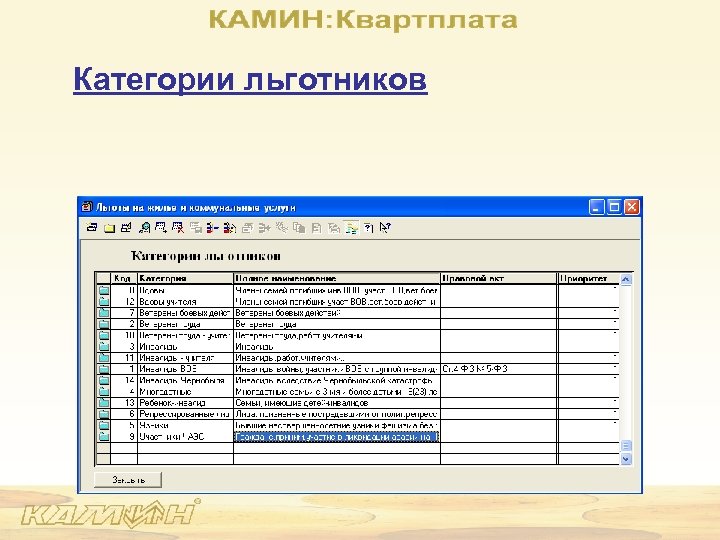Click folder icon in Ветераны труда row

104,324
